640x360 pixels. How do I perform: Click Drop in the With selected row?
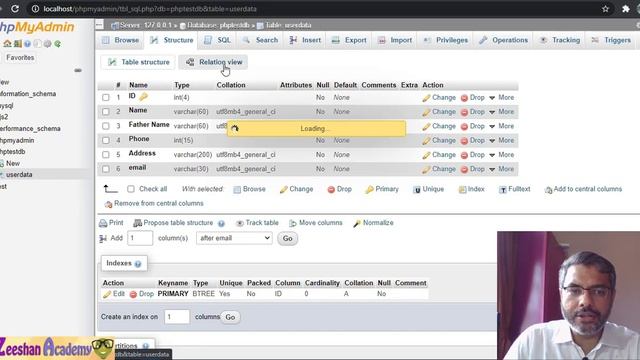pos(340,189)
